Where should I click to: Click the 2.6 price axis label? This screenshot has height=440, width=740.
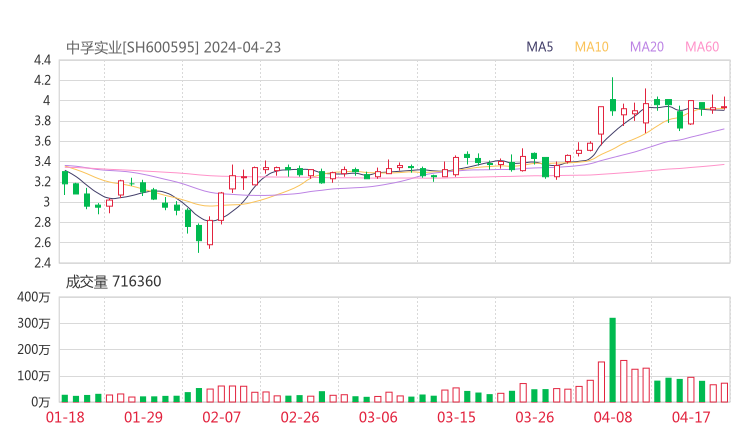coord(42,243)
